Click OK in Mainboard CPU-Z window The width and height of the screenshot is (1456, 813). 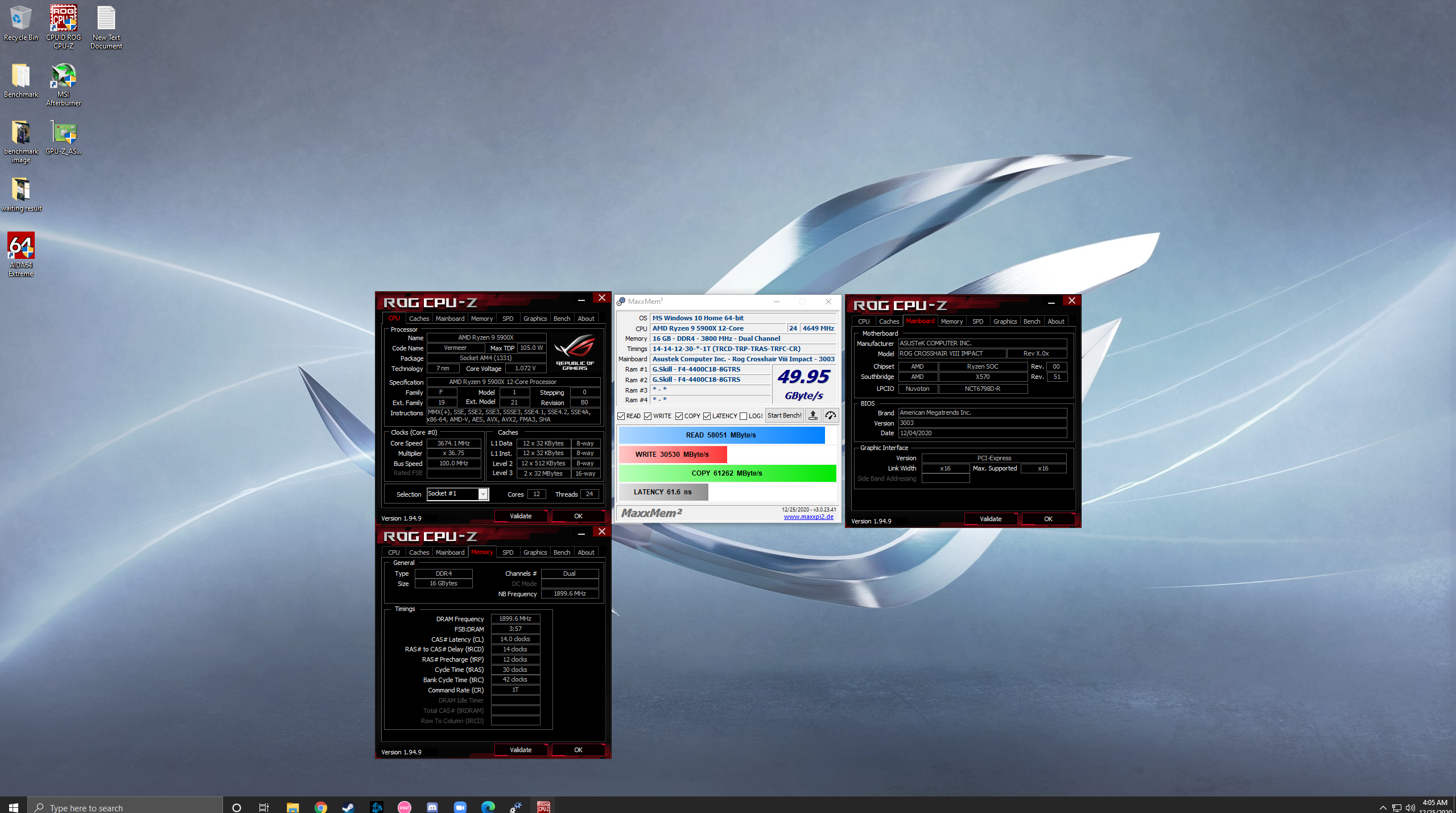point(1048,519)
